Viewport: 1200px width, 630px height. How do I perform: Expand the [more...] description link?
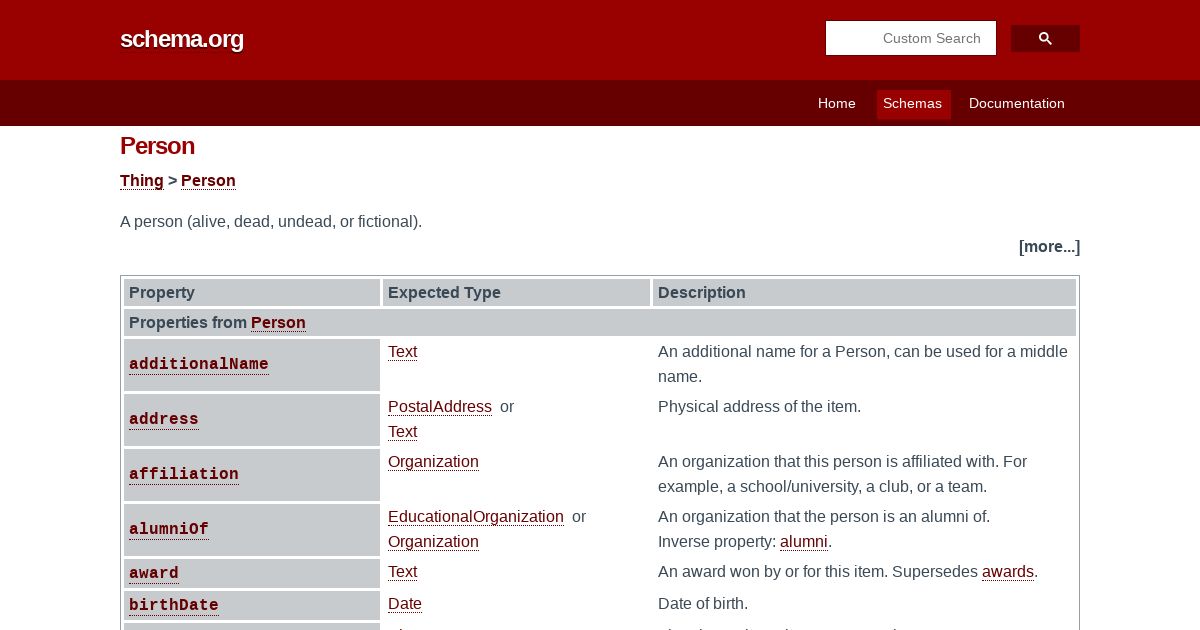(1049, 246)
